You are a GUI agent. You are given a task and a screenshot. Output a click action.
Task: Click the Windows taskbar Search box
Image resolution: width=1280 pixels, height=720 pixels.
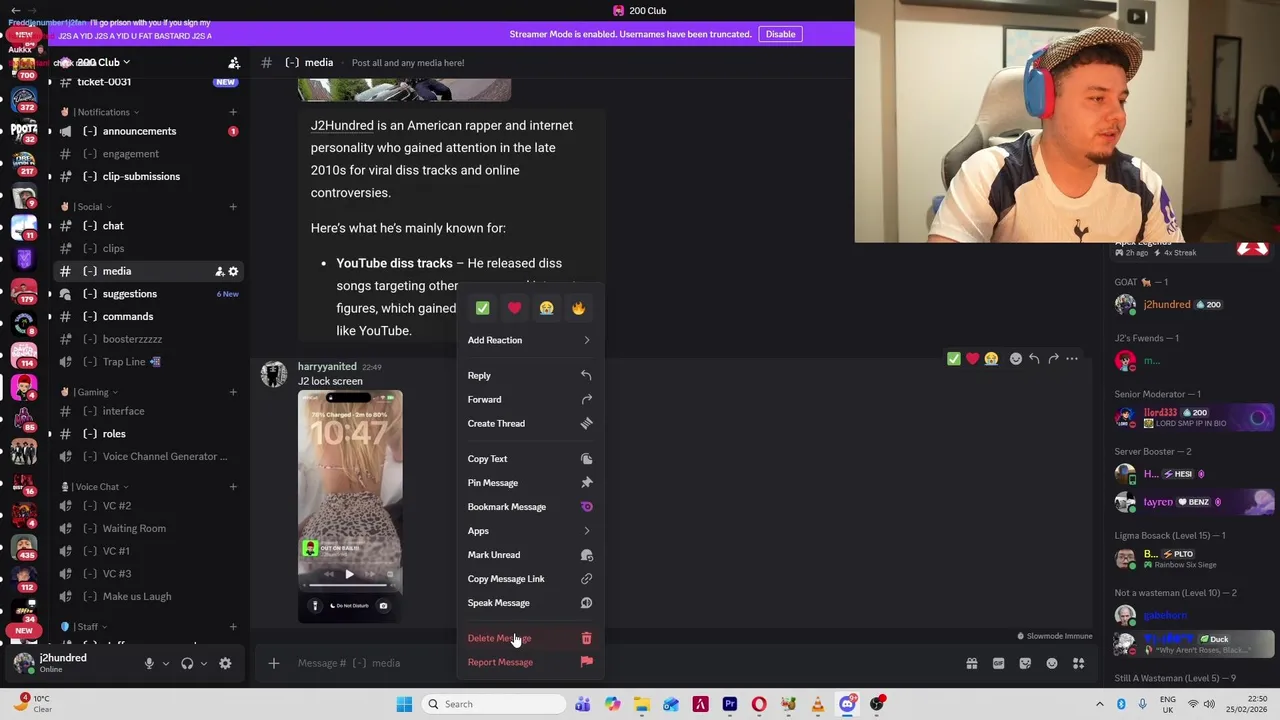(x=494, y=704)
